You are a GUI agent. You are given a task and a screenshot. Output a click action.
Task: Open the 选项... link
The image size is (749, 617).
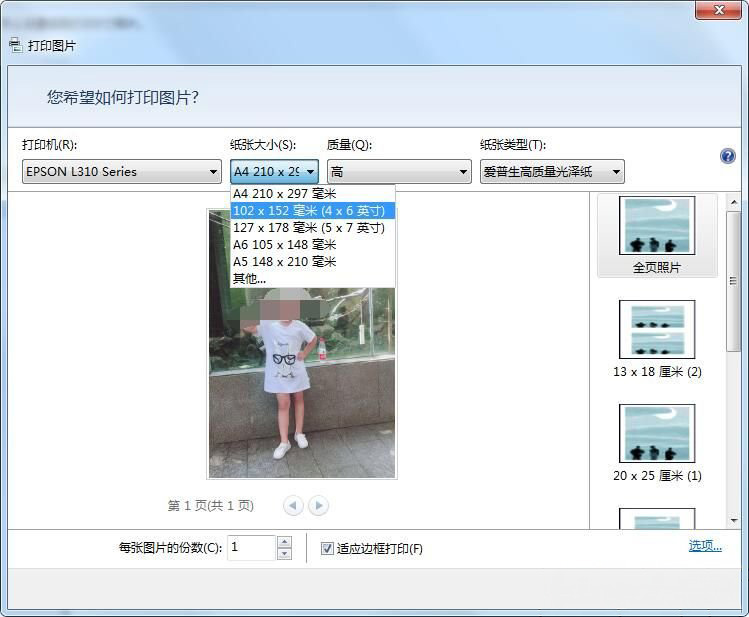(x=705, y=546)
